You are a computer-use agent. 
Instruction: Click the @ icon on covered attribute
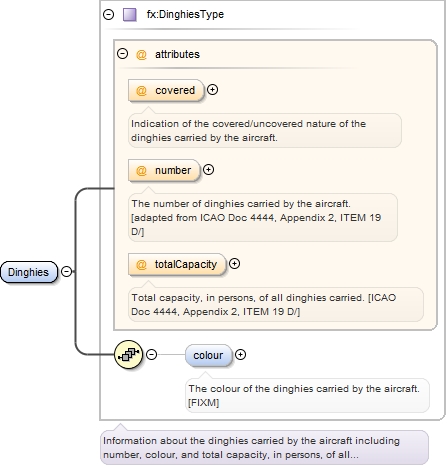coord(141,90)
